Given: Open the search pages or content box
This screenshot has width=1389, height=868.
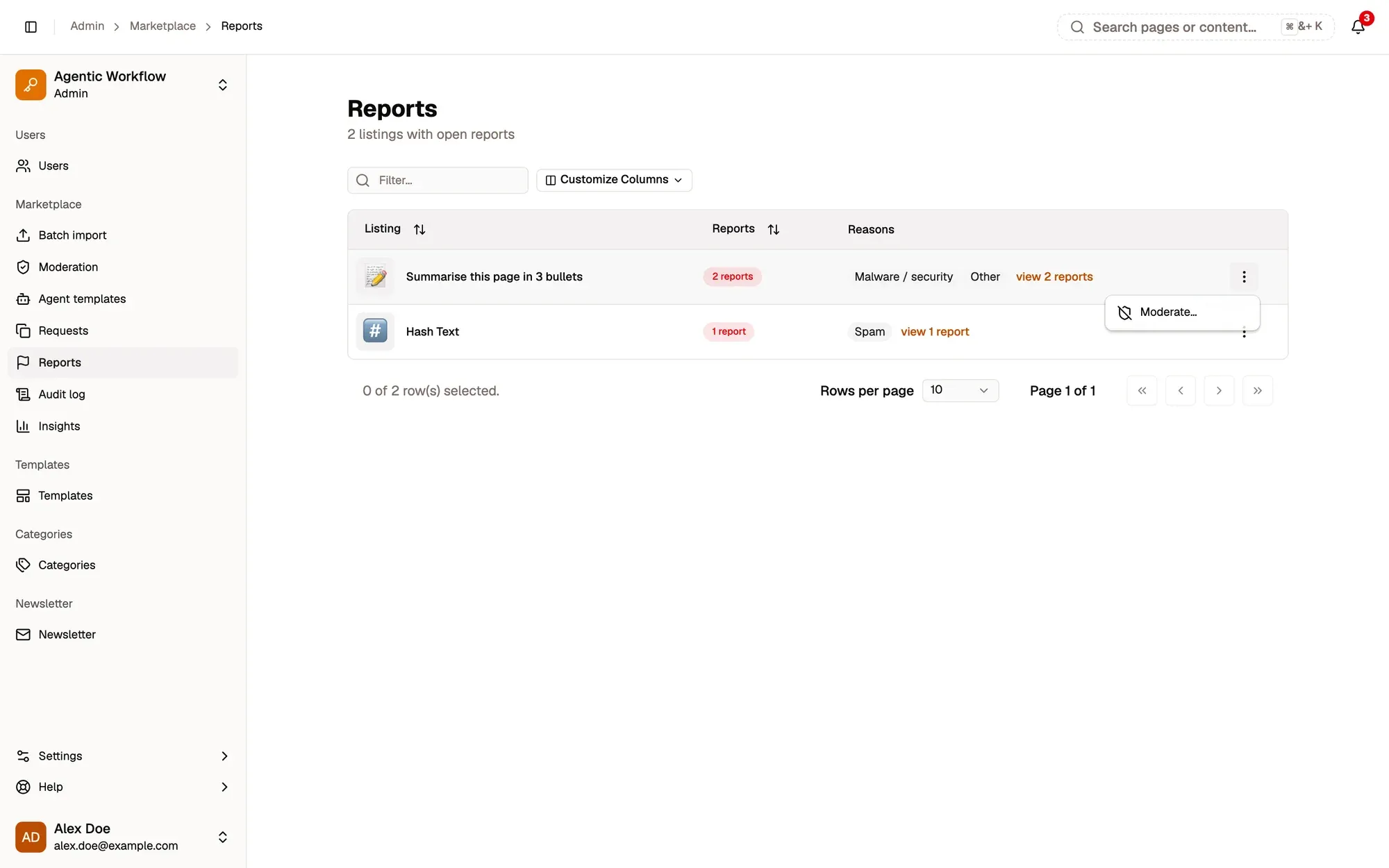Looking at the screenshot, I should coord(1195,27).
